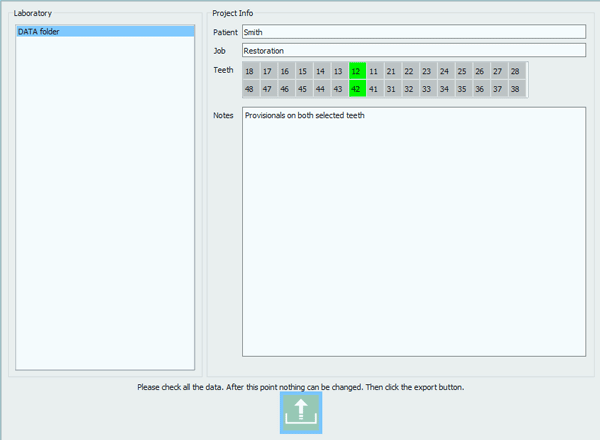The height and width of the screenshot is (440, 600).
Task: Deselect highlighted tooth 42
Action: pos(357,89)
